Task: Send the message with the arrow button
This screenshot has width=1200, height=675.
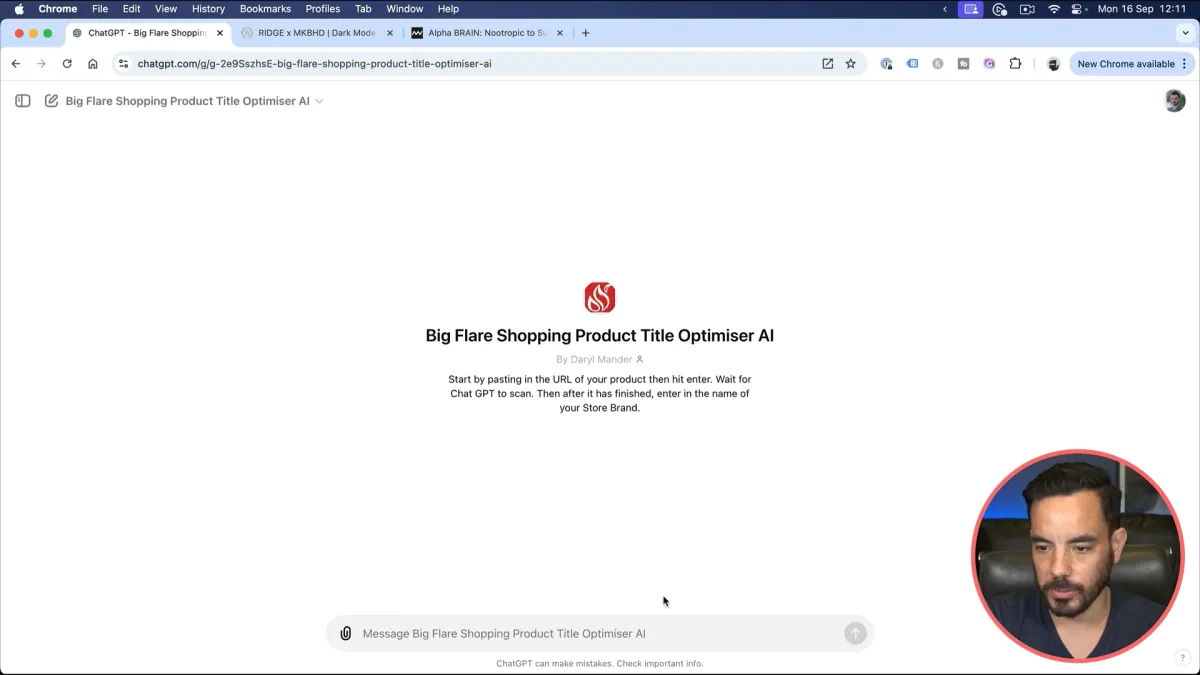Action: [855, 633]
